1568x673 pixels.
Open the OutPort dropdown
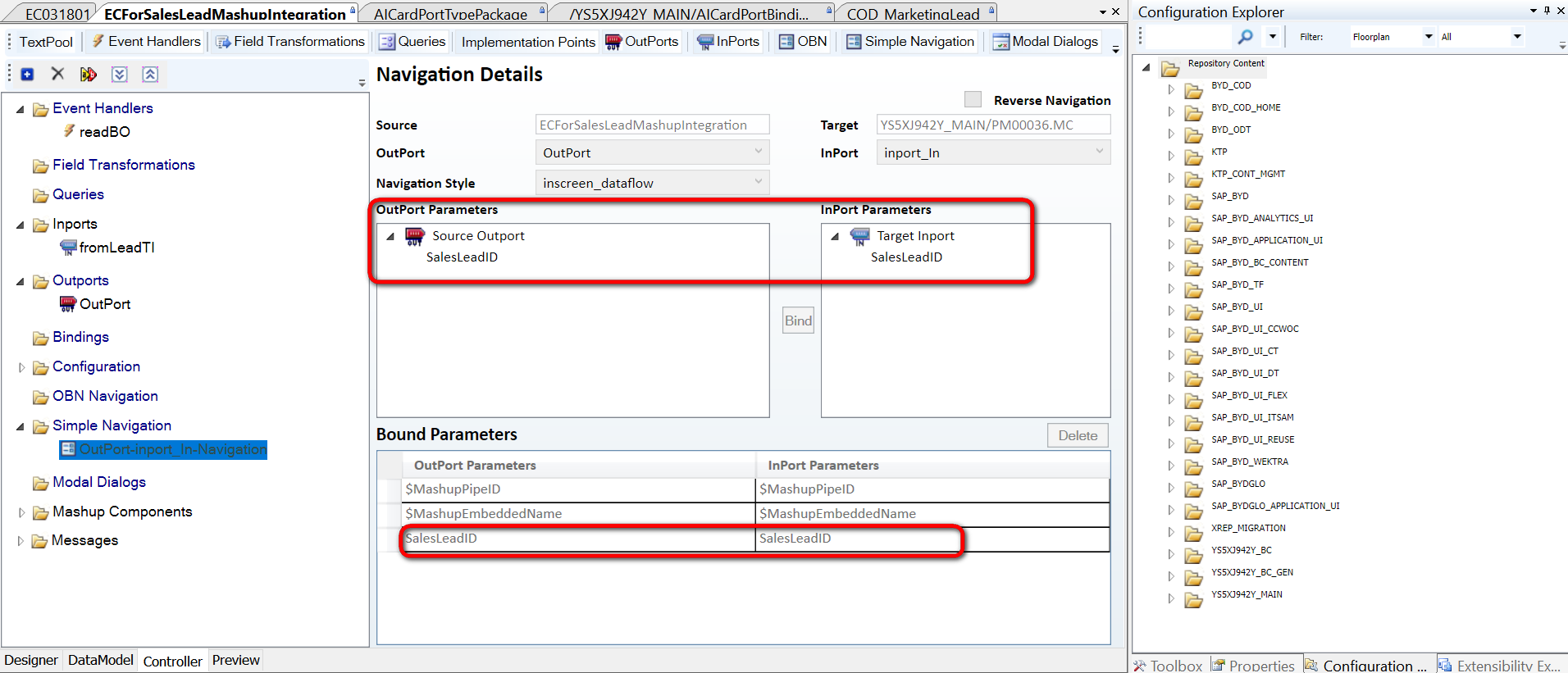(x=652, y=152)
